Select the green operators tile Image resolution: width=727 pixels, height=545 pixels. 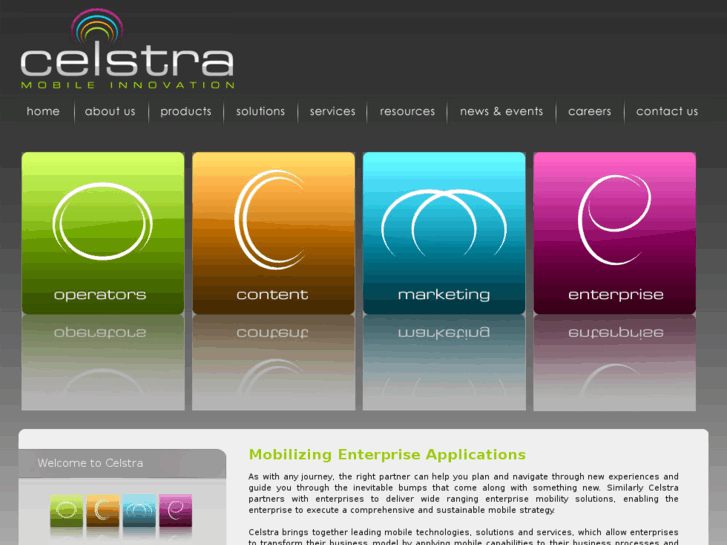click(x=103, y=233)
